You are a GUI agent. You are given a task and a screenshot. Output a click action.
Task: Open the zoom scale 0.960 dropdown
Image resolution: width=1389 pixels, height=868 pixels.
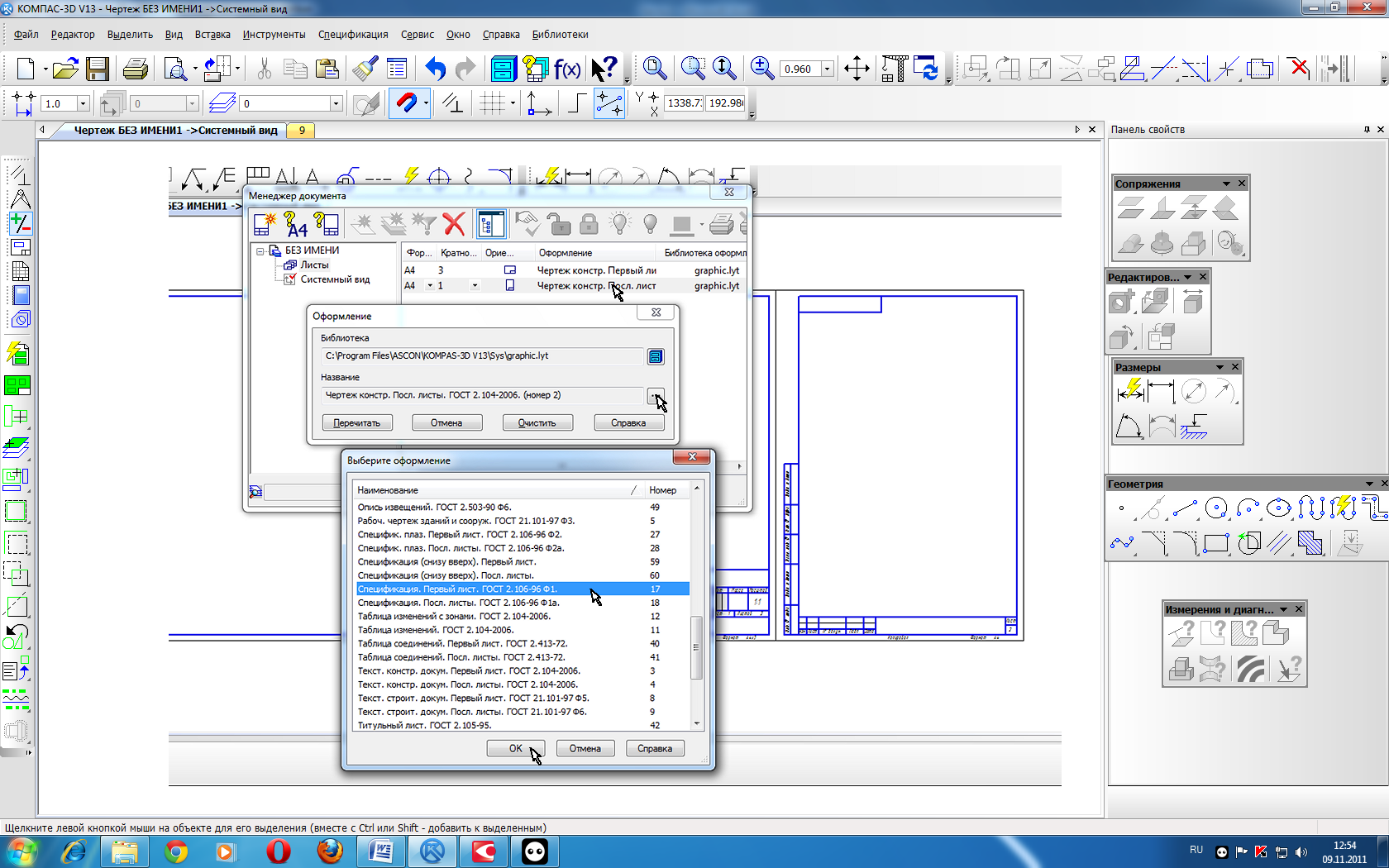pyautogui.click(x=827, y=69)
